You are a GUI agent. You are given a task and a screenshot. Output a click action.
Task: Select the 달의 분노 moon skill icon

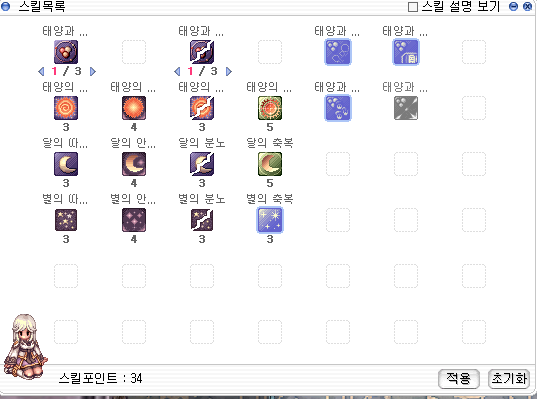202,164
